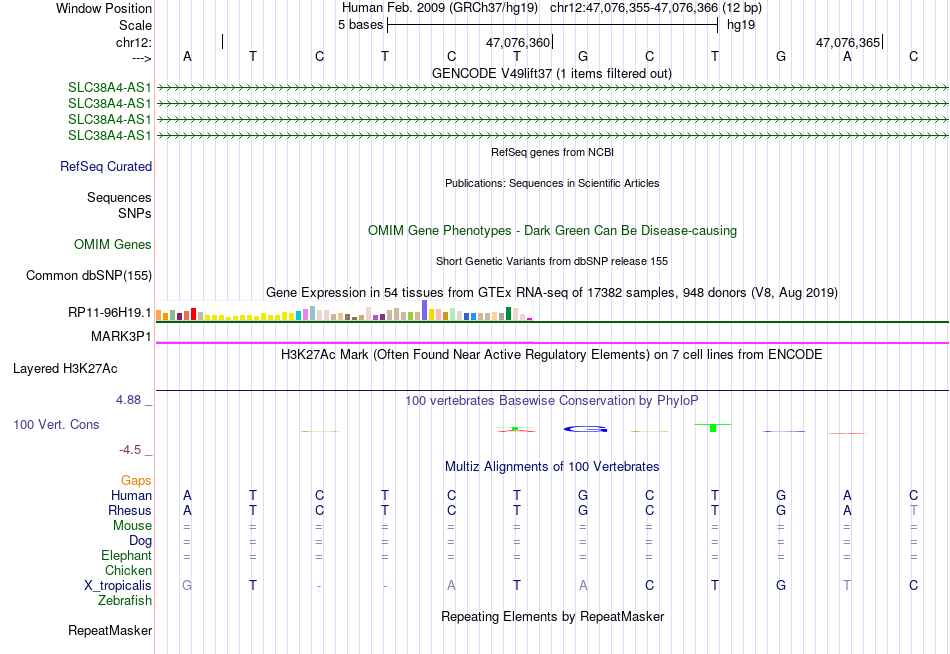The width and height of the screenshot is (950, 654).
Task: Click the dark green bar in GTEx chart
Action: point(508,313)
